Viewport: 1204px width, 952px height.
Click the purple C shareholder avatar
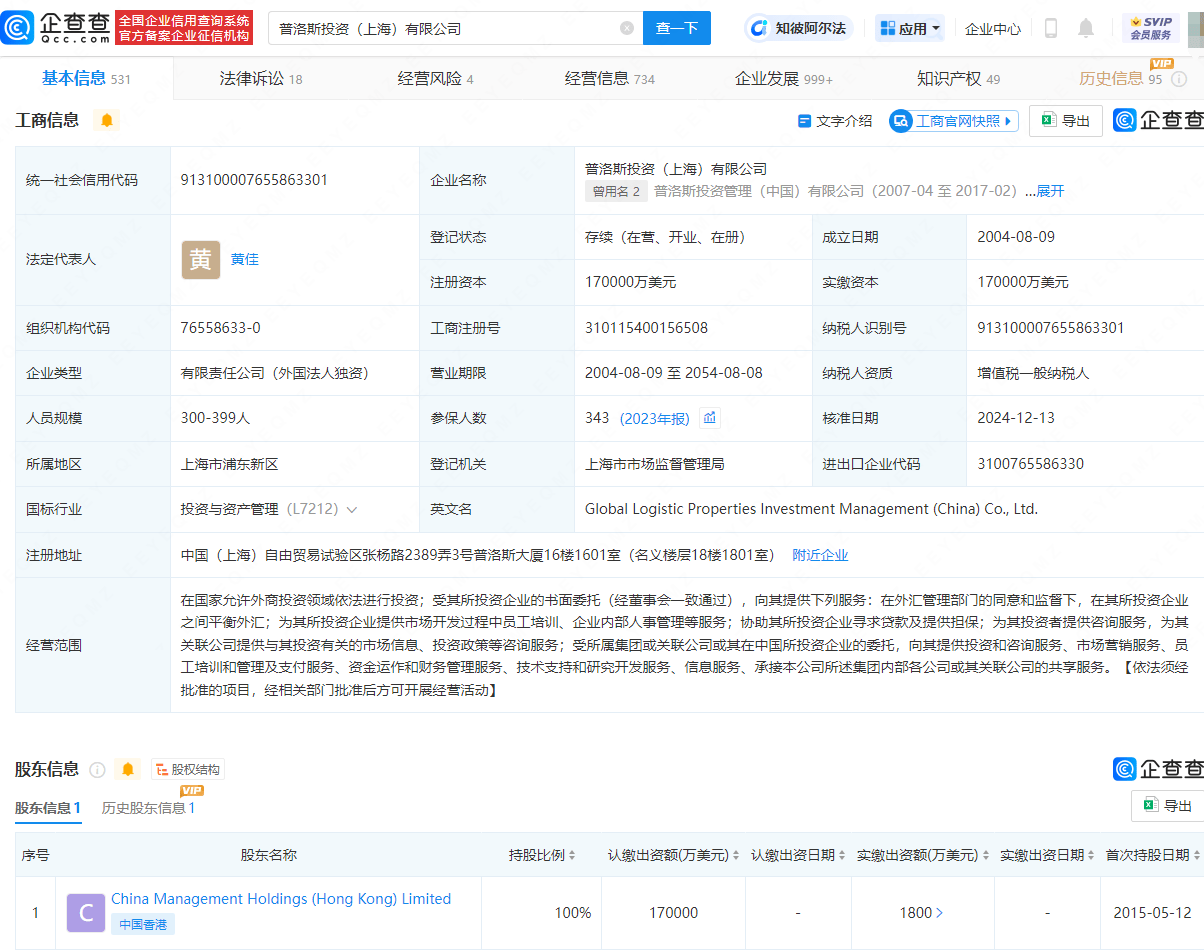click(86, 913)
